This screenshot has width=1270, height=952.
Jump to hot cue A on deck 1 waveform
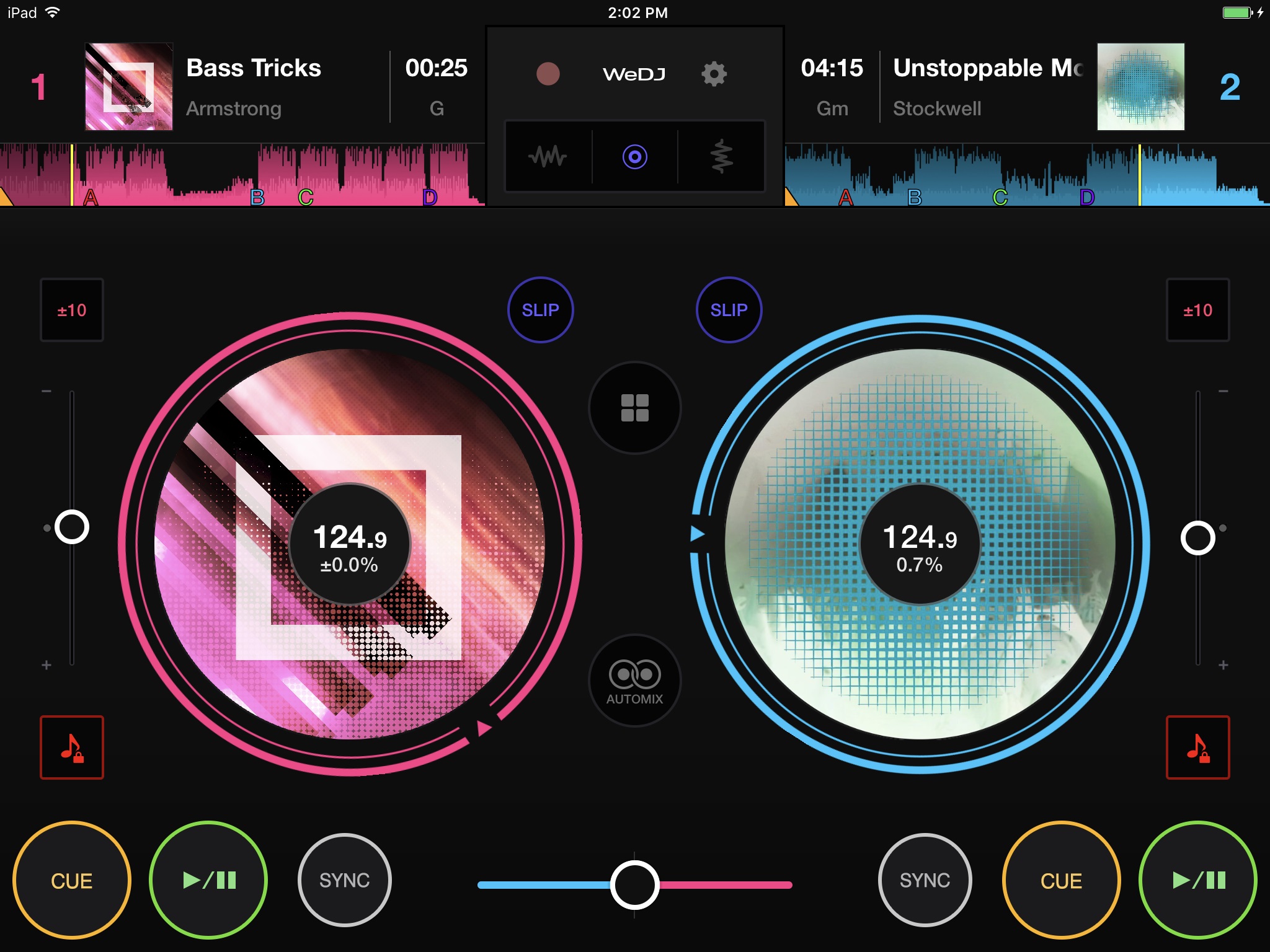91,197
